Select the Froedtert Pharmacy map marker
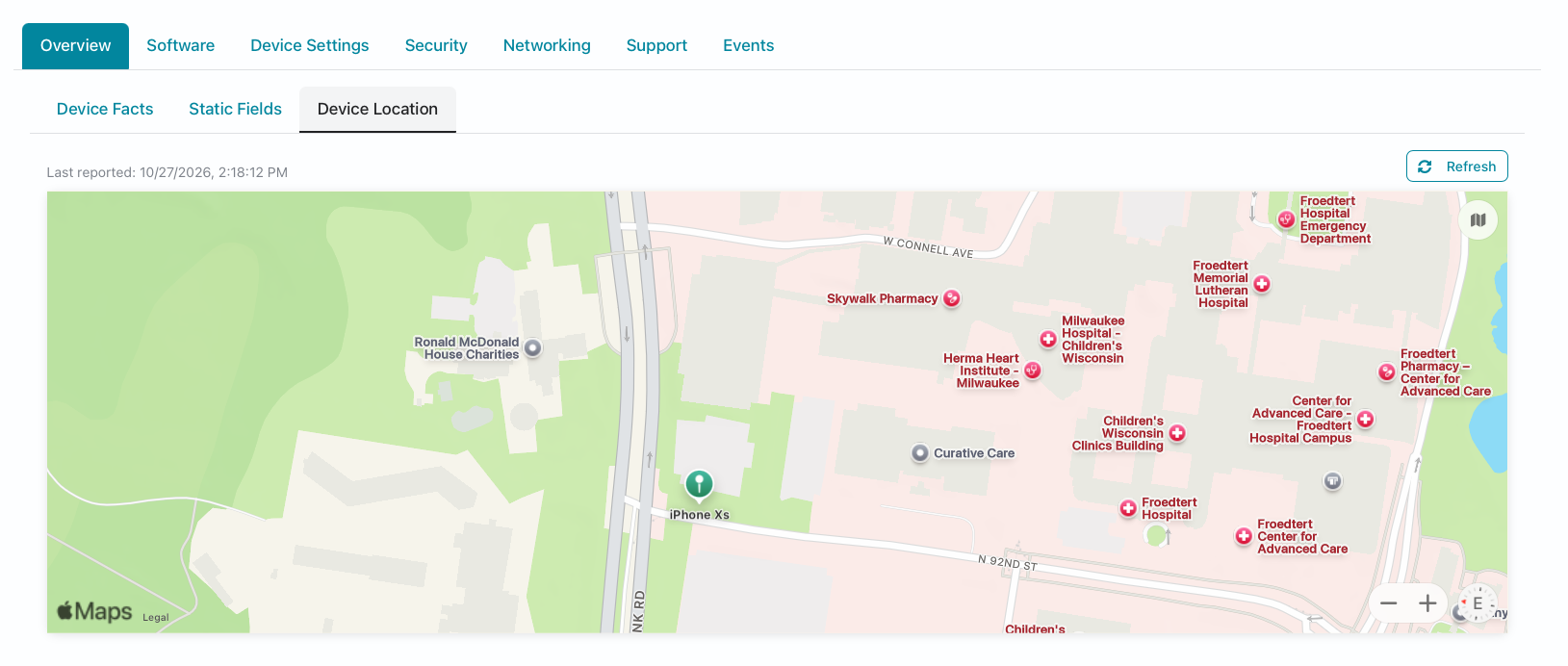This screenshot has height=666, width=1568. tap(1387, 372)
